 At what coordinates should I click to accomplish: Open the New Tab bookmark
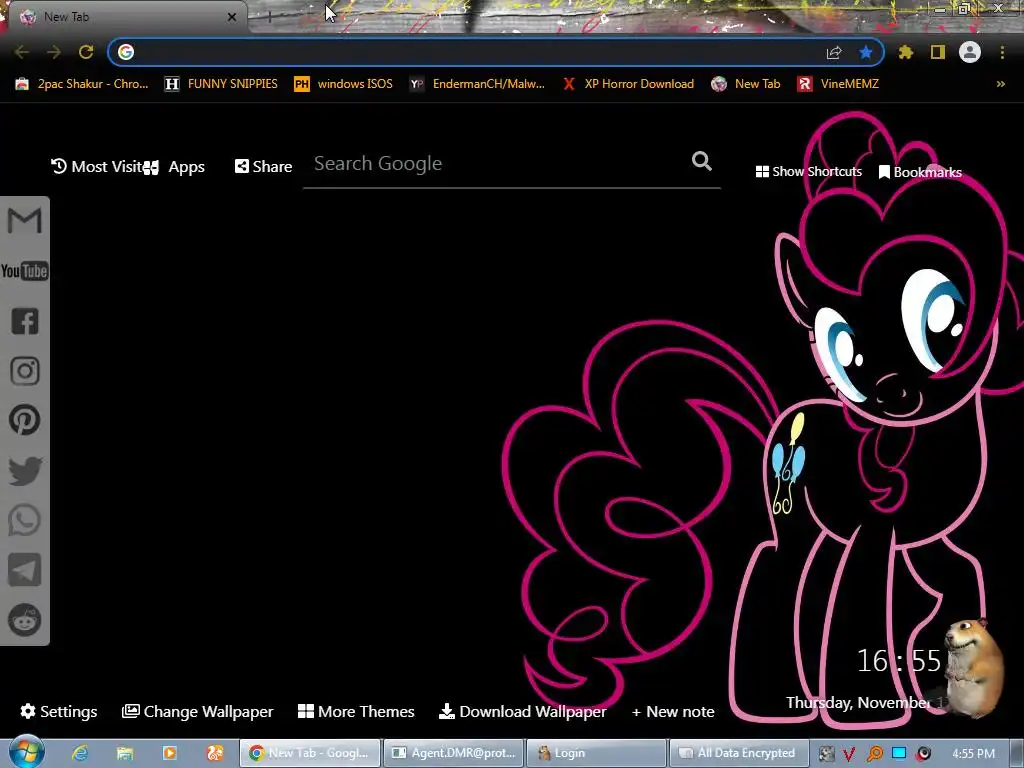[746, 84]
